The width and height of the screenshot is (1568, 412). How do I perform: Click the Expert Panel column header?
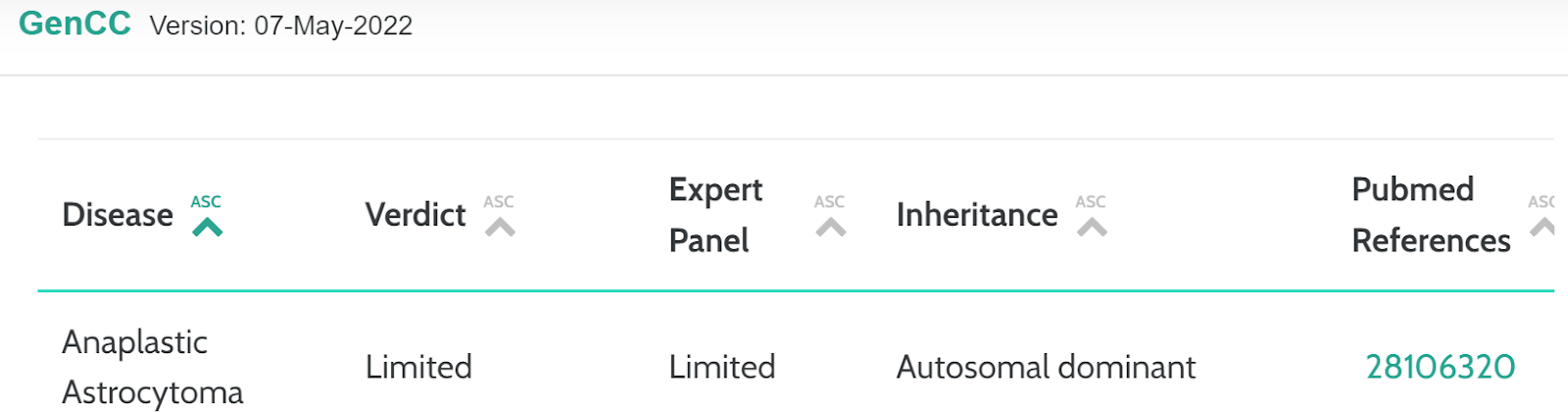(715, 215)
